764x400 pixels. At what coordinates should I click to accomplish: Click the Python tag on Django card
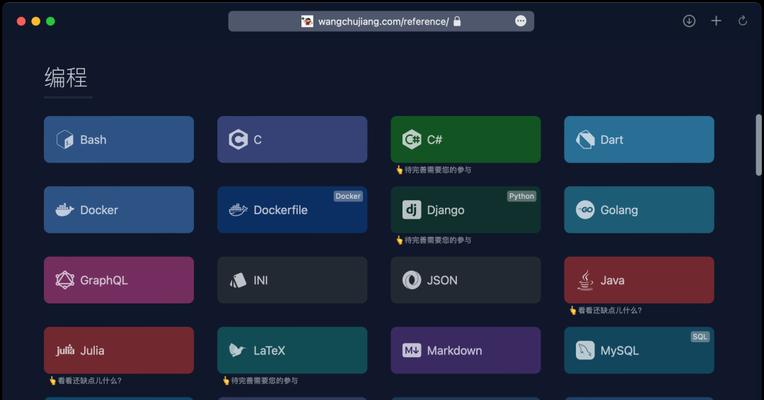(521, 196)
